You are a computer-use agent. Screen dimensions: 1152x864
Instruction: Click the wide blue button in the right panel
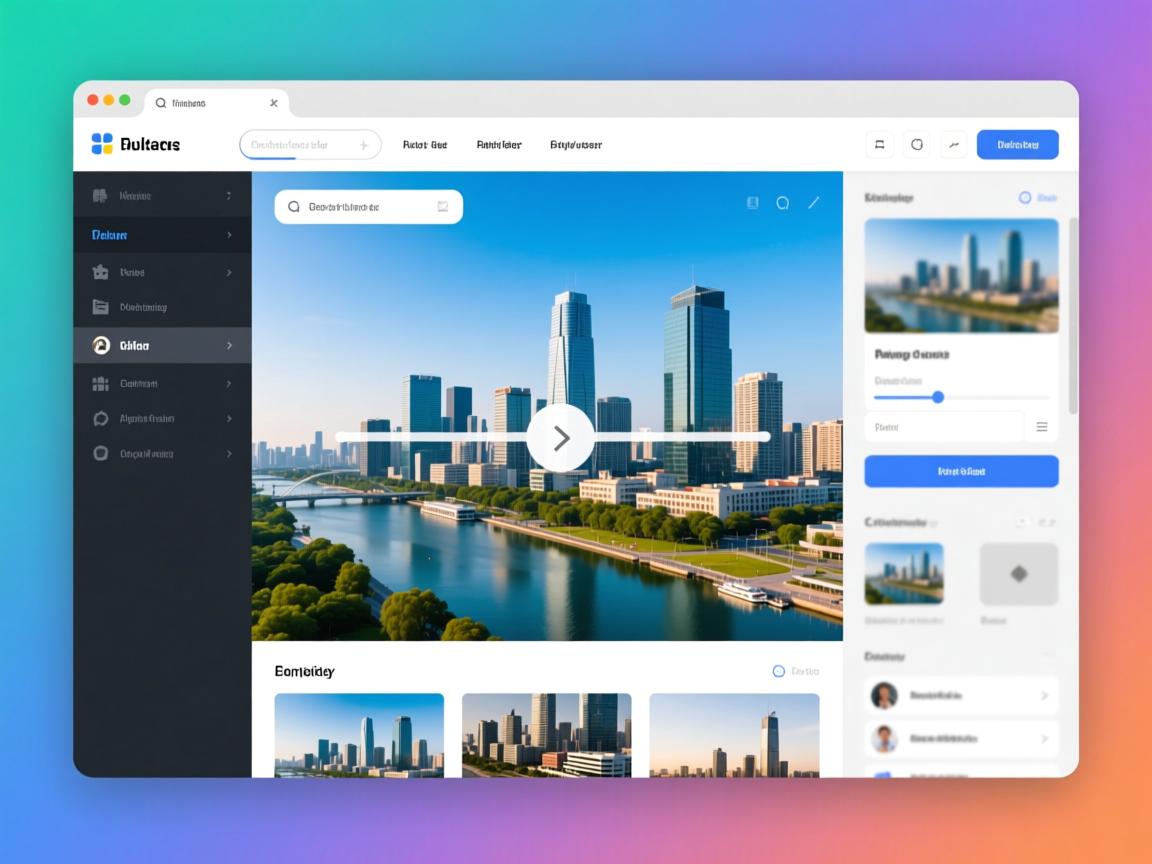[x=961, y=471]
